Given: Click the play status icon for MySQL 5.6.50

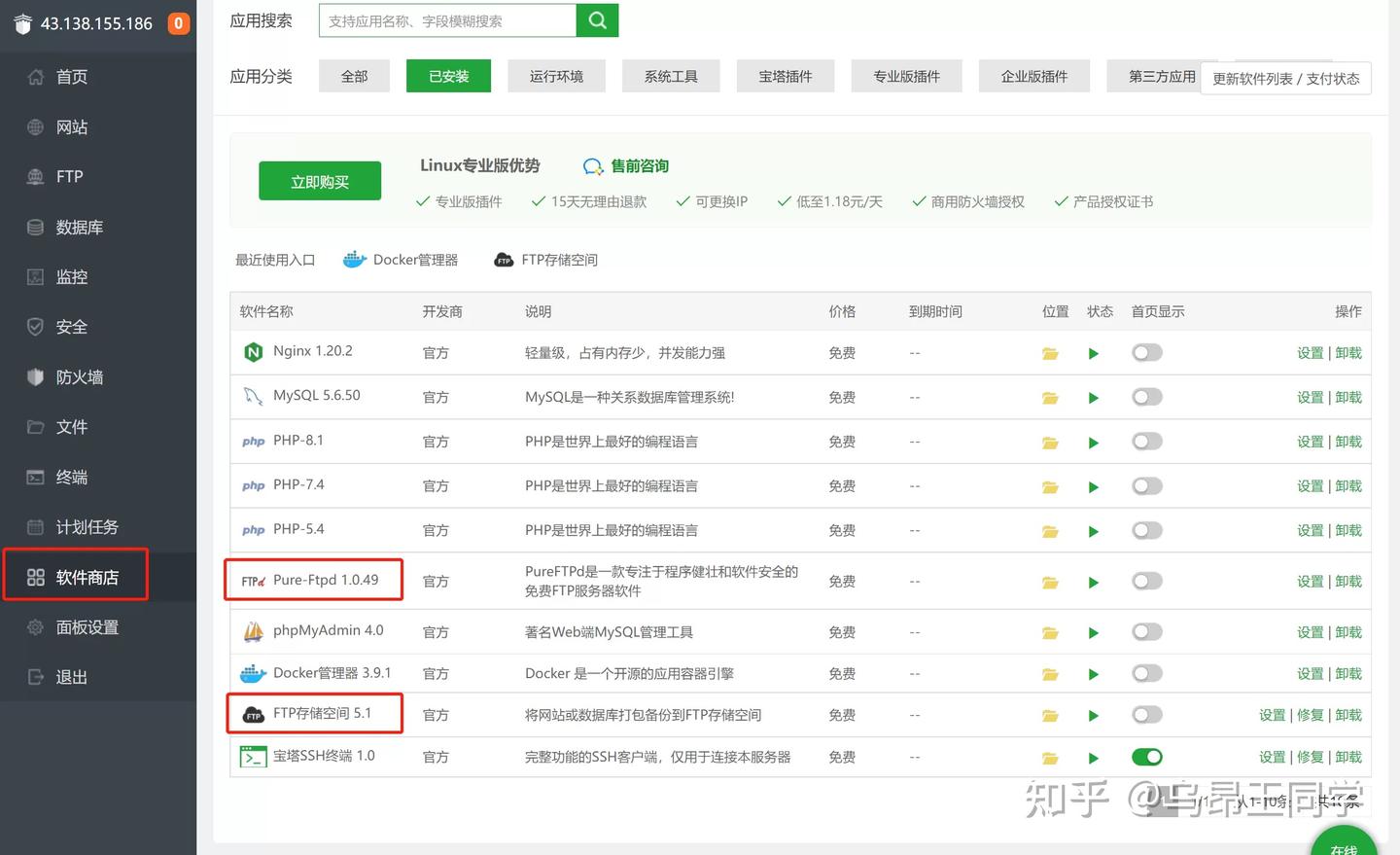Looking at the screenshot, I should click(1094, 398).
